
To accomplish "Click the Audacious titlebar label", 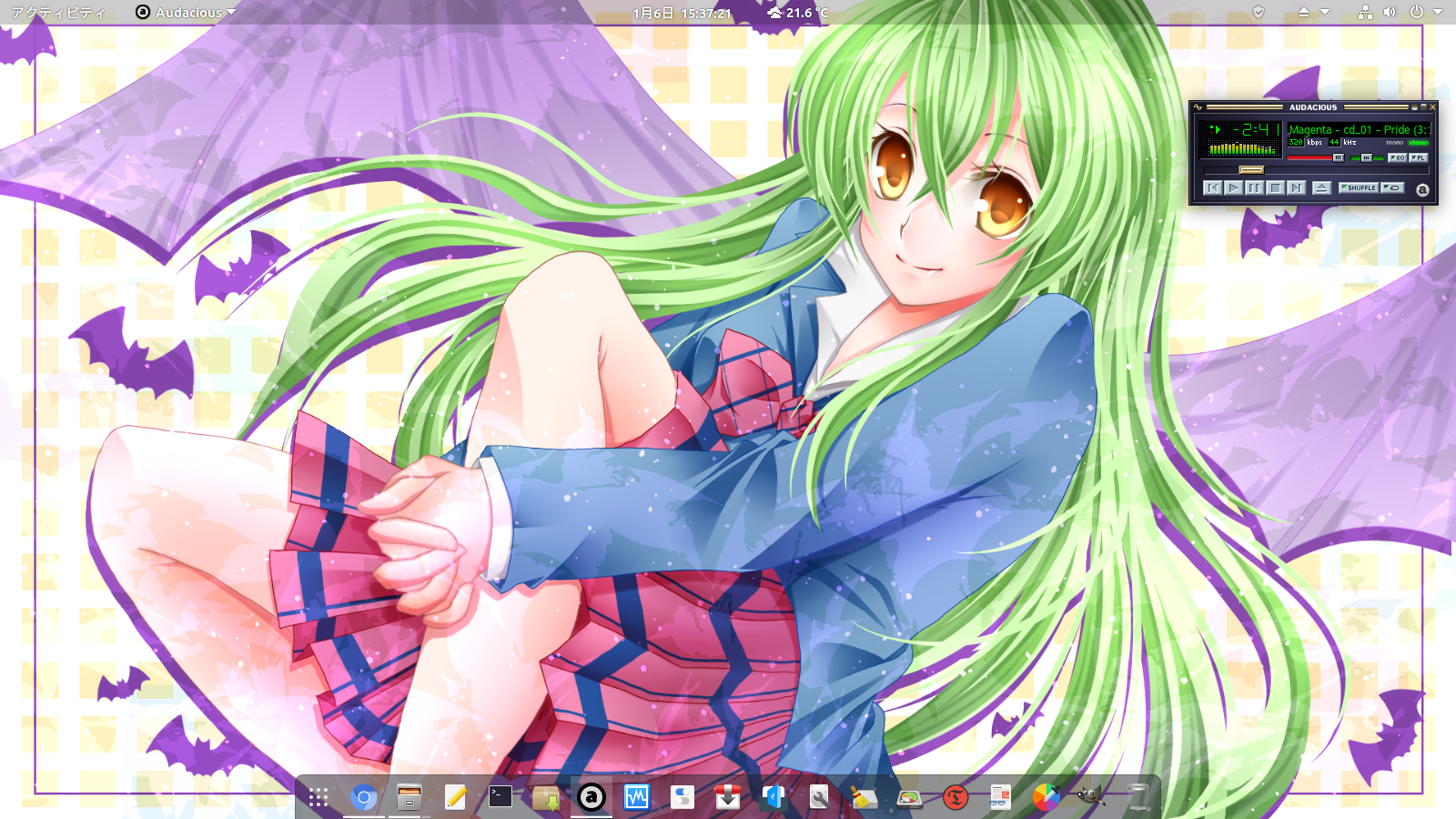I will (1313, 107).
